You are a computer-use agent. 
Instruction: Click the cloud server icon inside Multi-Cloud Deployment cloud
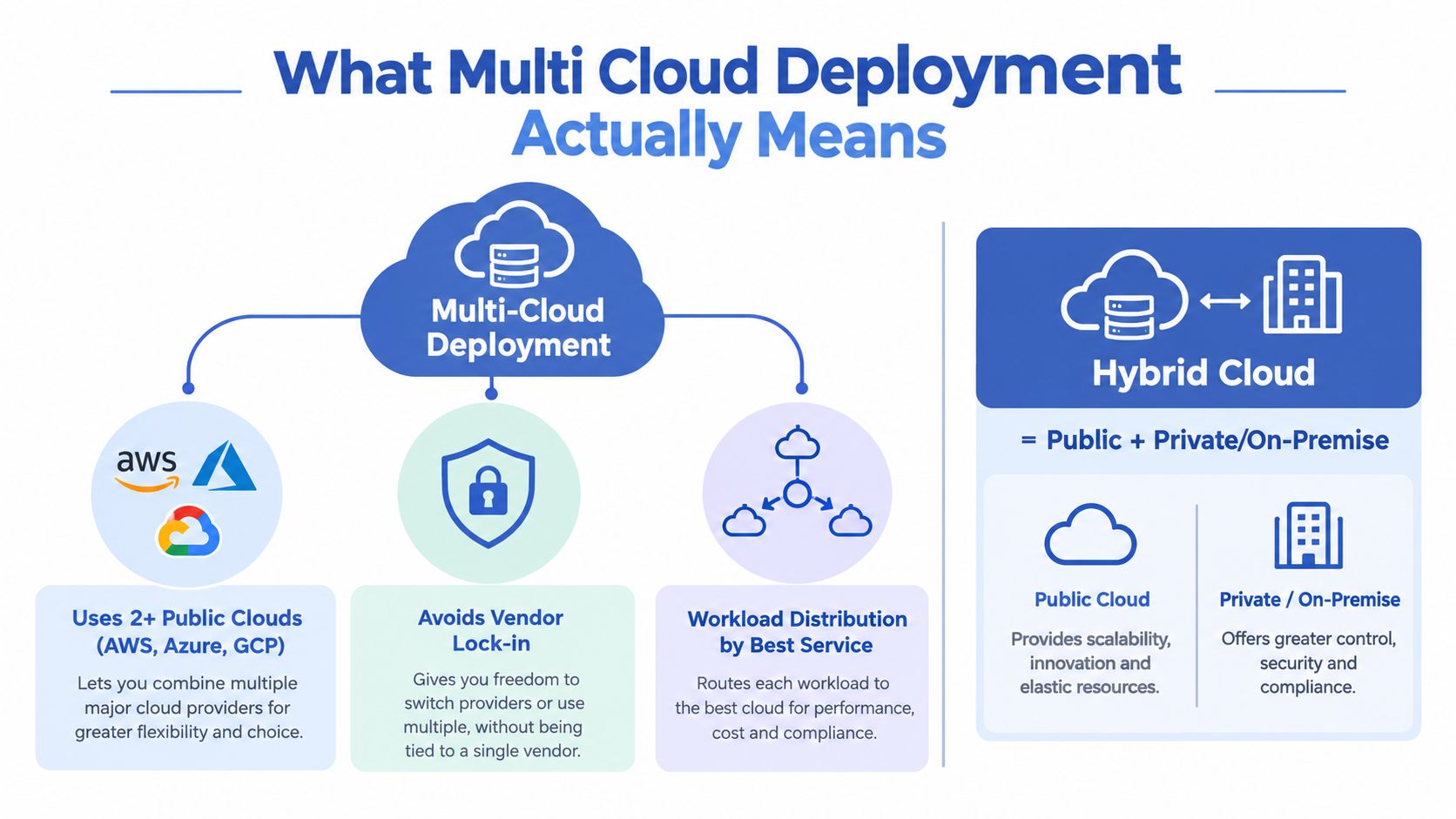coord(514,245)
